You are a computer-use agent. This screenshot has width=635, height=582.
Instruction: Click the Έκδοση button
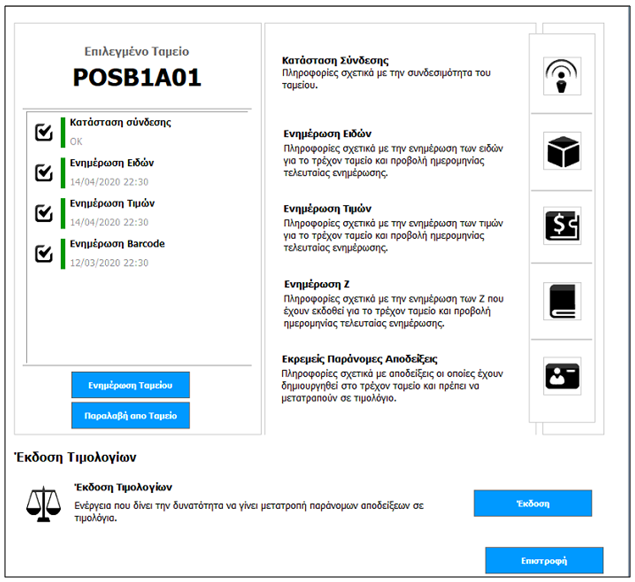tap(533, 503)
